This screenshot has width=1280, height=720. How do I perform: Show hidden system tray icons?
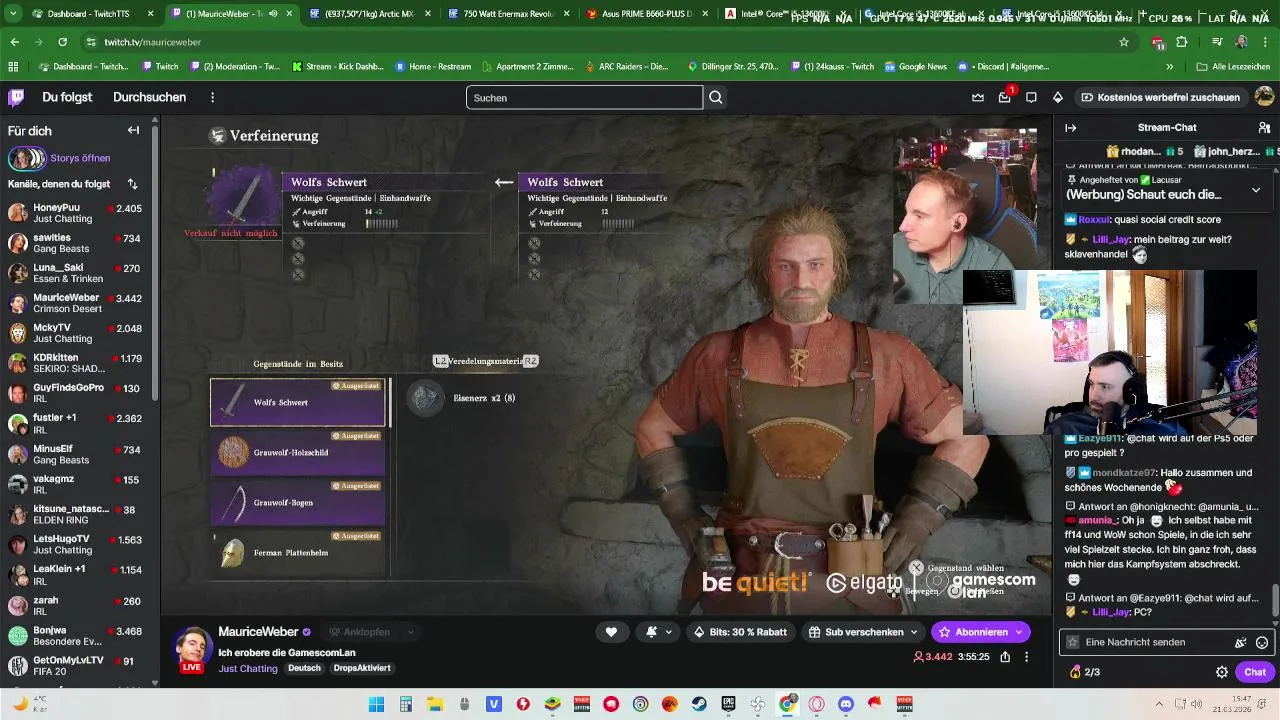(1159, 704)
